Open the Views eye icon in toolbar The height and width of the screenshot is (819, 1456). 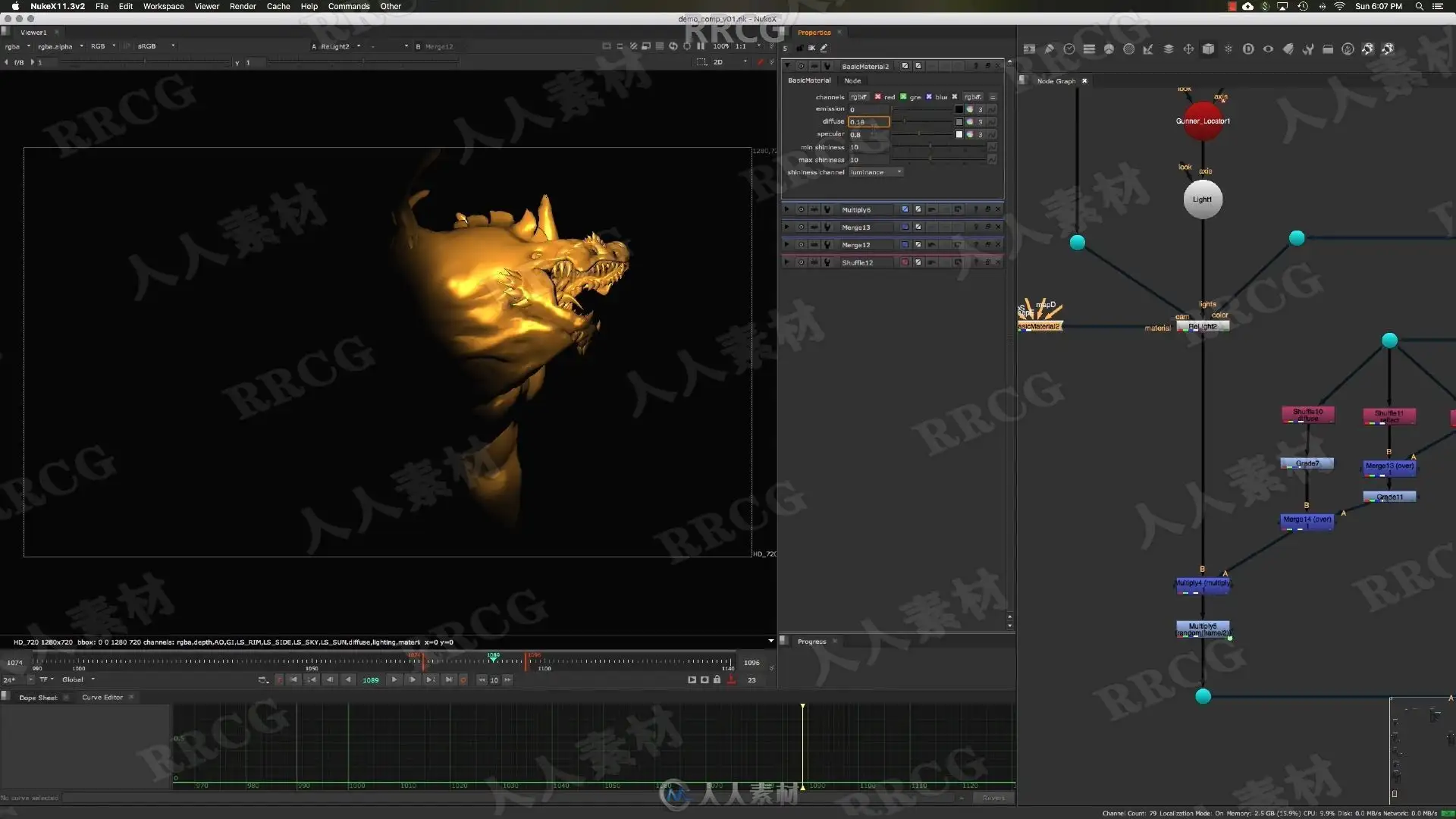click(1268, 49)
